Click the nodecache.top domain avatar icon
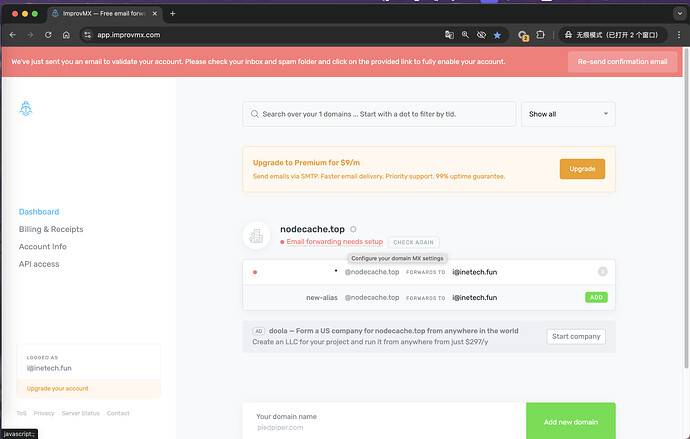Image resolution: width=690 pixels, height=439 pixels. pos(257,236)
